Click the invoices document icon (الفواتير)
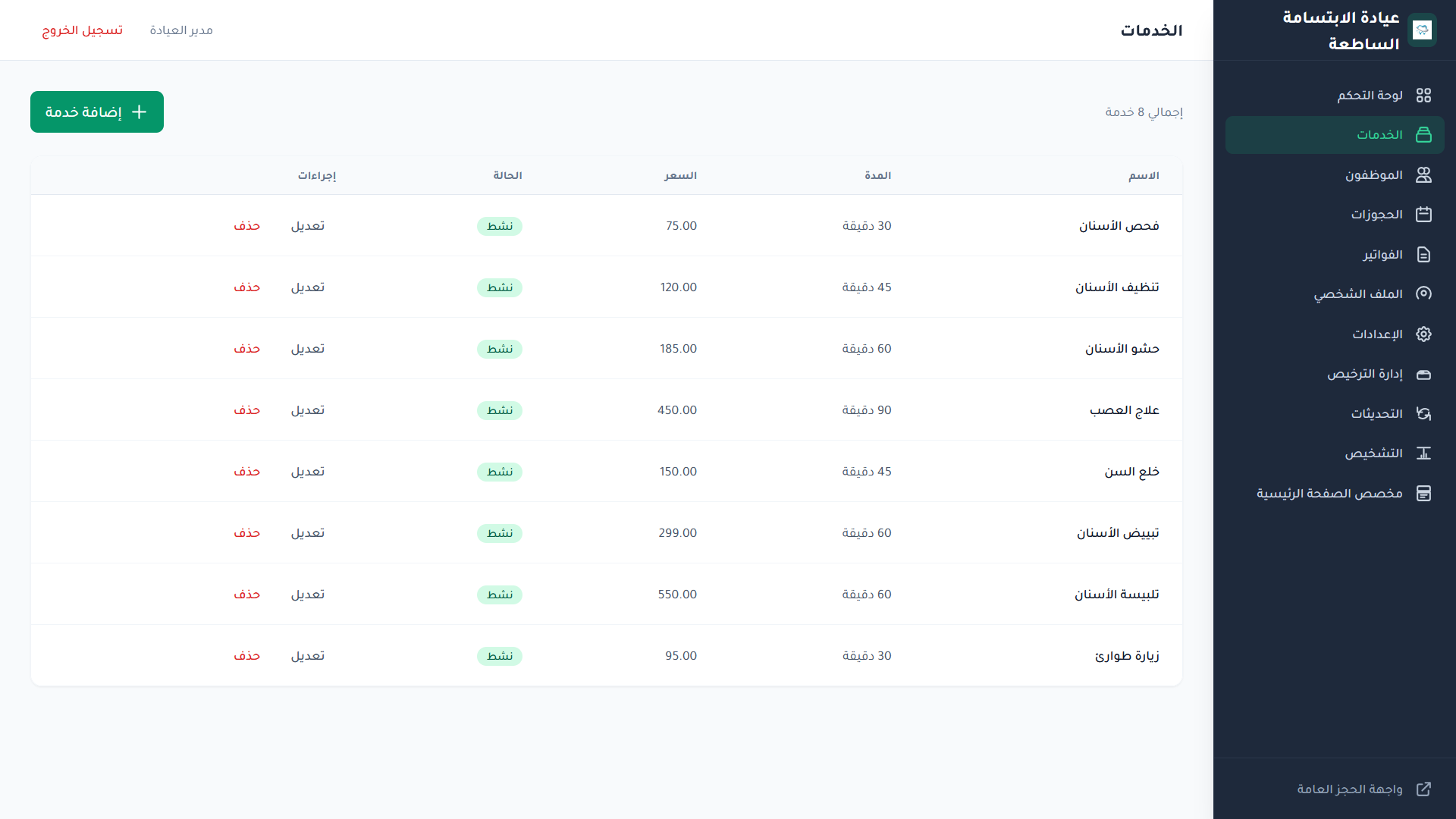Viewport: 1456px width, 819px height. (x=1423, y=255)
